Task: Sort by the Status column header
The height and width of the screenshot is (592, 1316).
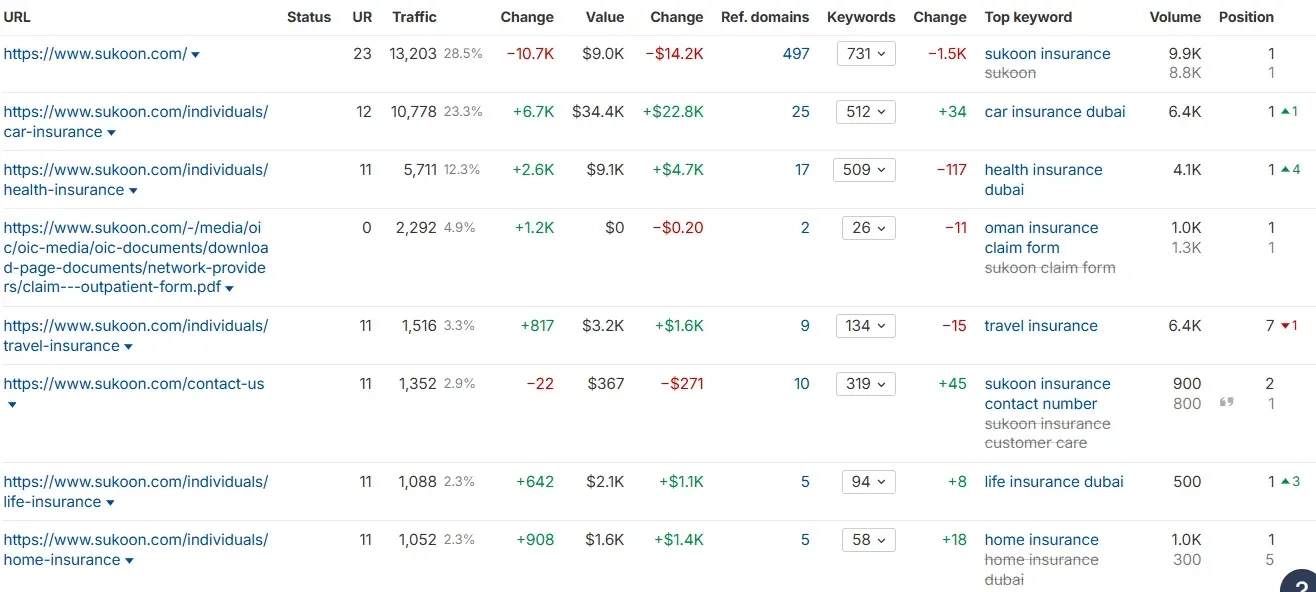Action: pyautogui.click(x=309, y=17)
